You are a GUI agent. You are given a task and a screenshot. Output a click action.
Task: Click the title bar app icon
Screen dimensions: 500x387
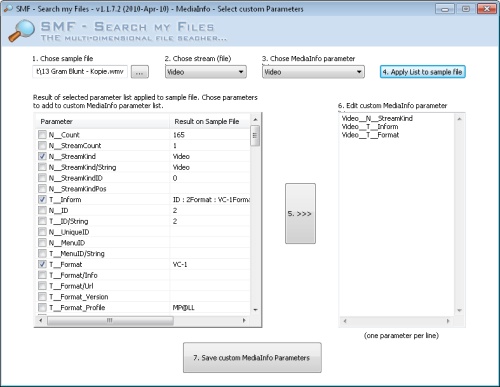(8, 9)
